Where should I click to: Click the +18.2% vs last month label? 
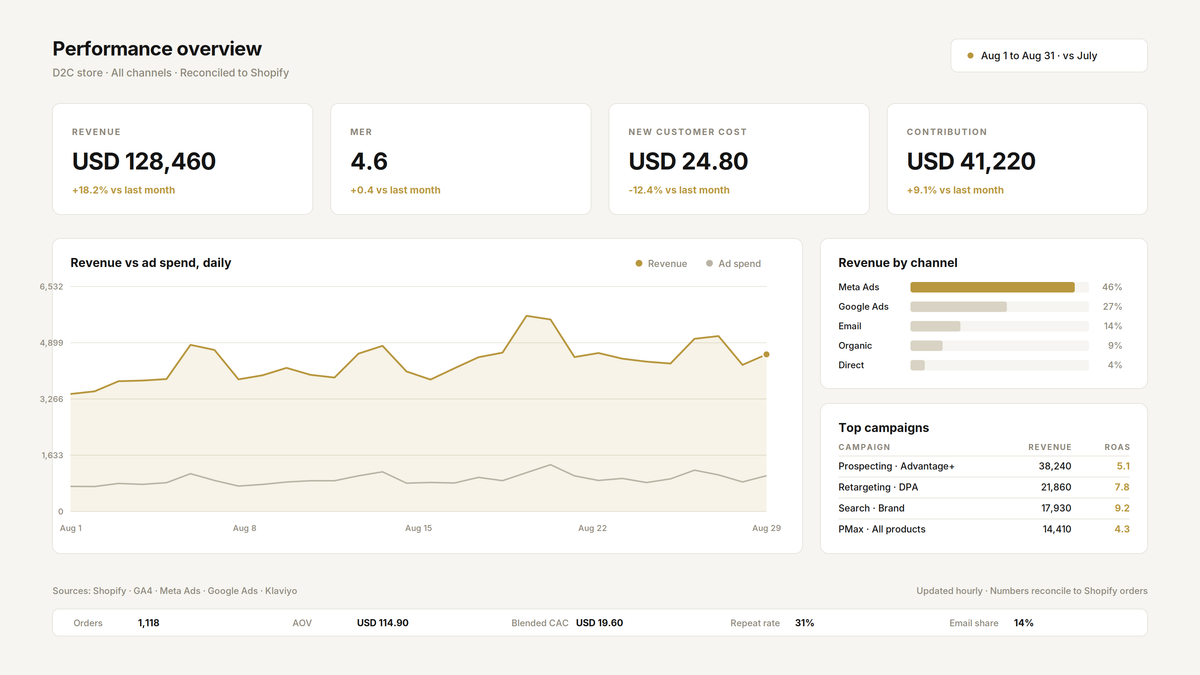123,190
